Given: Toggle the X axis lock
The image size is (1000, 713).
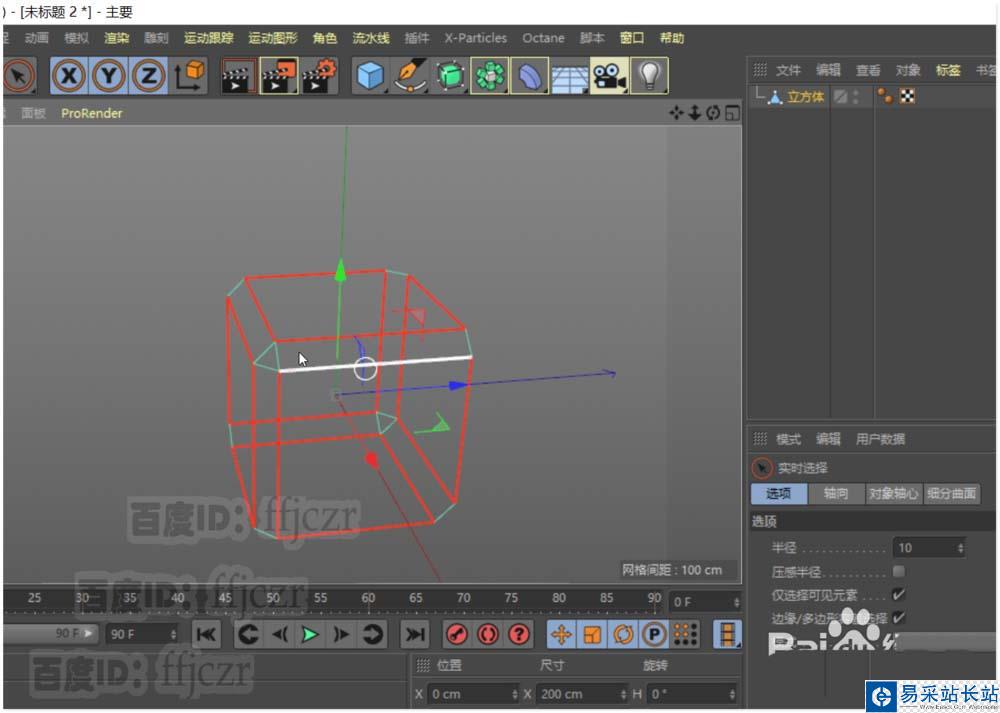Looking at the screenshot, I should point(69,76).
